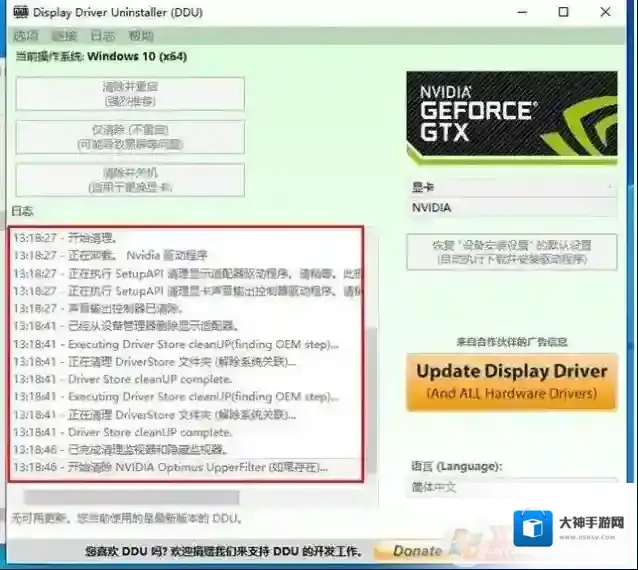The width and height of the screenshot is (638, 570).
Task: Open the 选项 menu
Action: (x=27, y=36)
